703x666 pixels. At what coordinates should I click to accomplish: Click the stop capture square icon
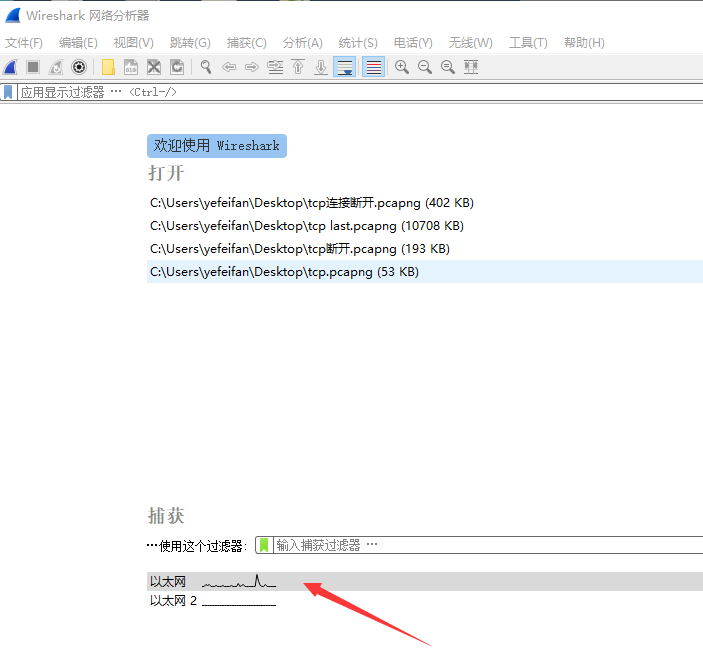pyautogui.click(x=33, y=67)
